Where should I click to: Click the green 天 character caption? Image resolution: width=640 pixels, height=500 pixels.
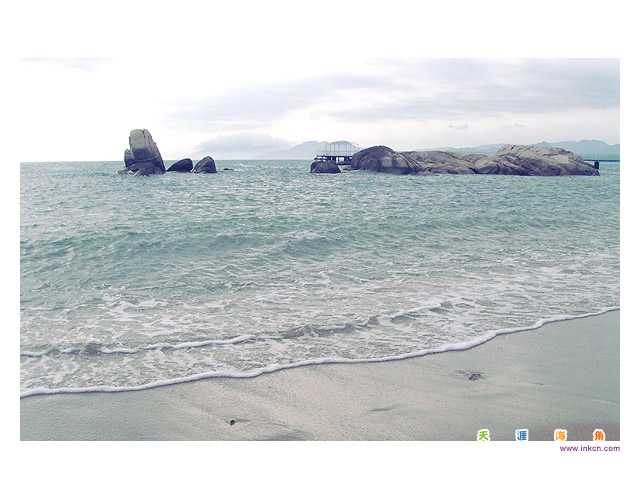pyautogui.click(x=483, y=435)
